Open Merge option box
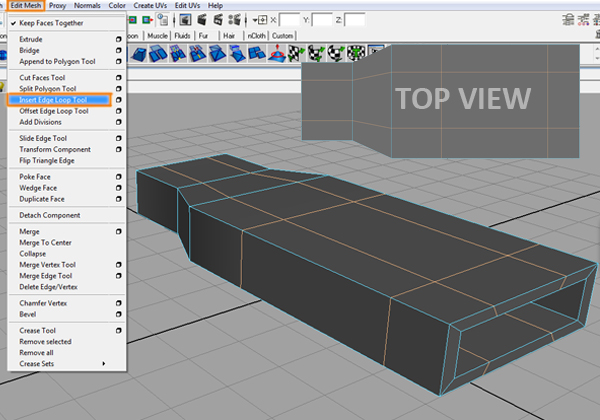The image size is (600, 420). tap(119, 231)
